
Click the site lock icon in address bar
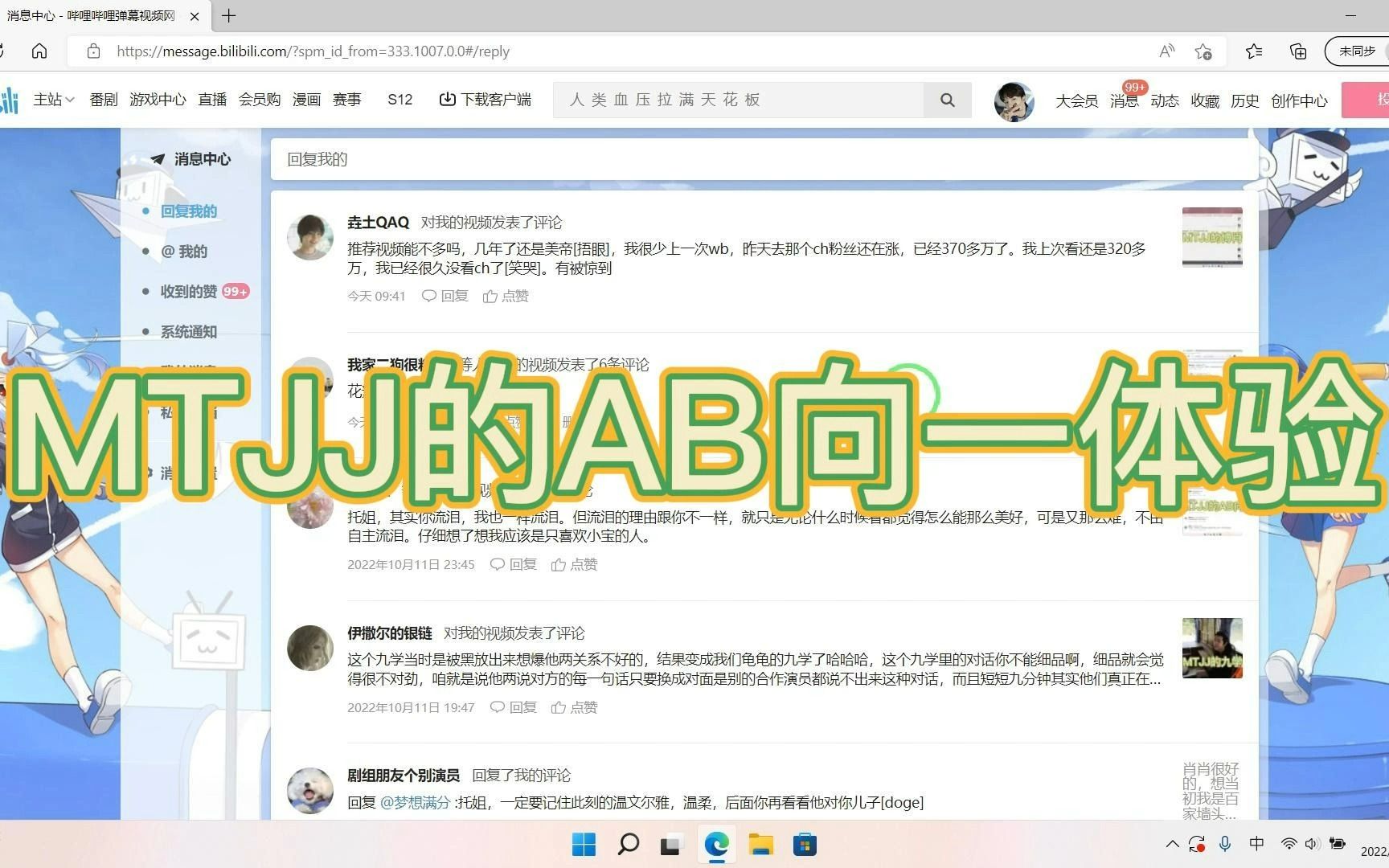pos(94,51)
